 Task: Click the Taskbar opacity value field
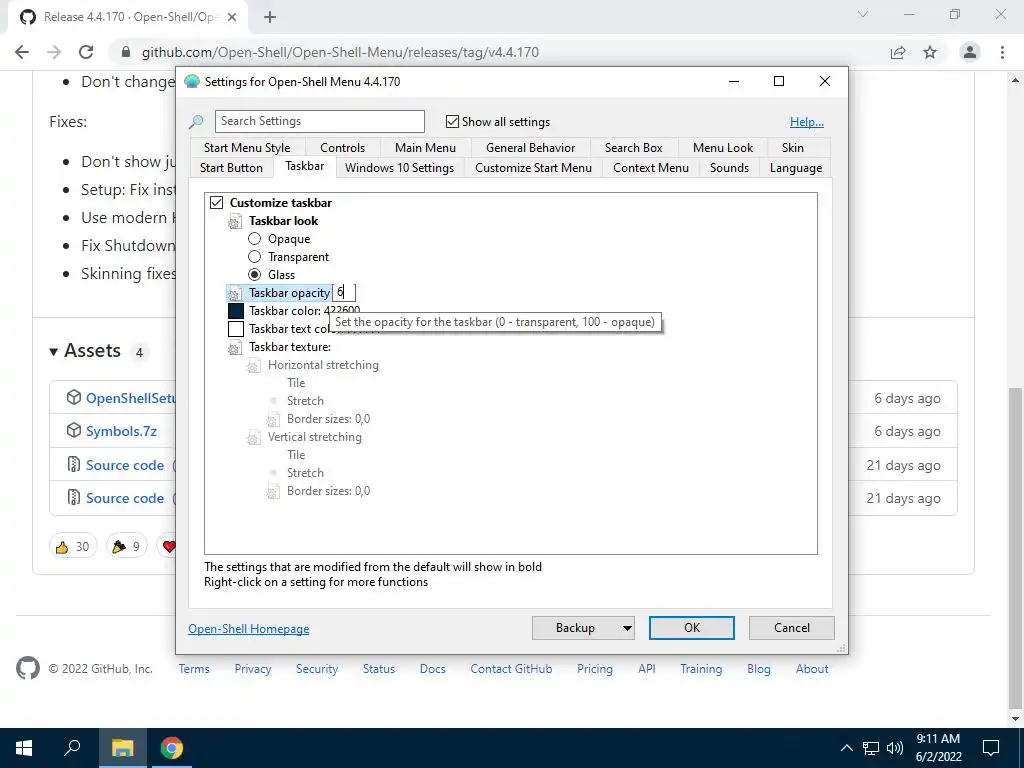(344, 293)
